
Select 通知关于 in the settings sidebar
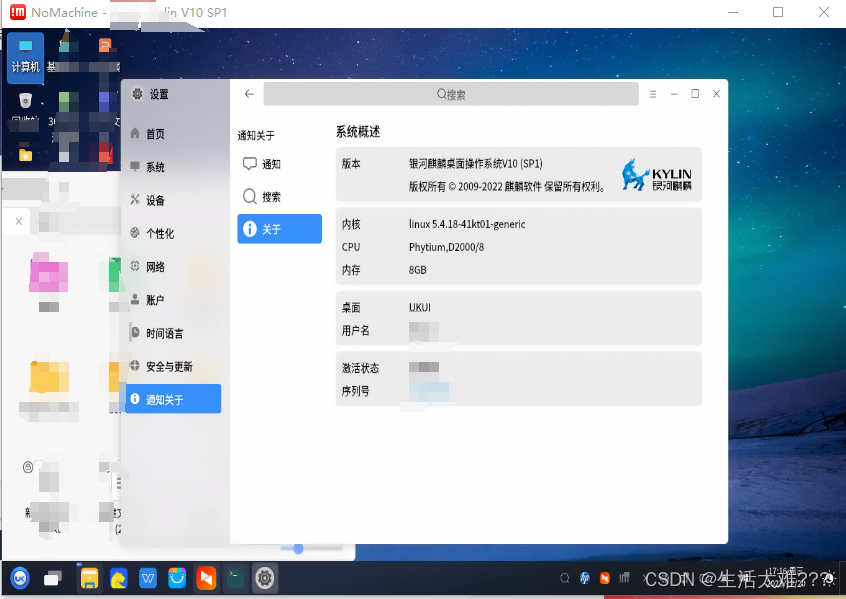[173, 399]
